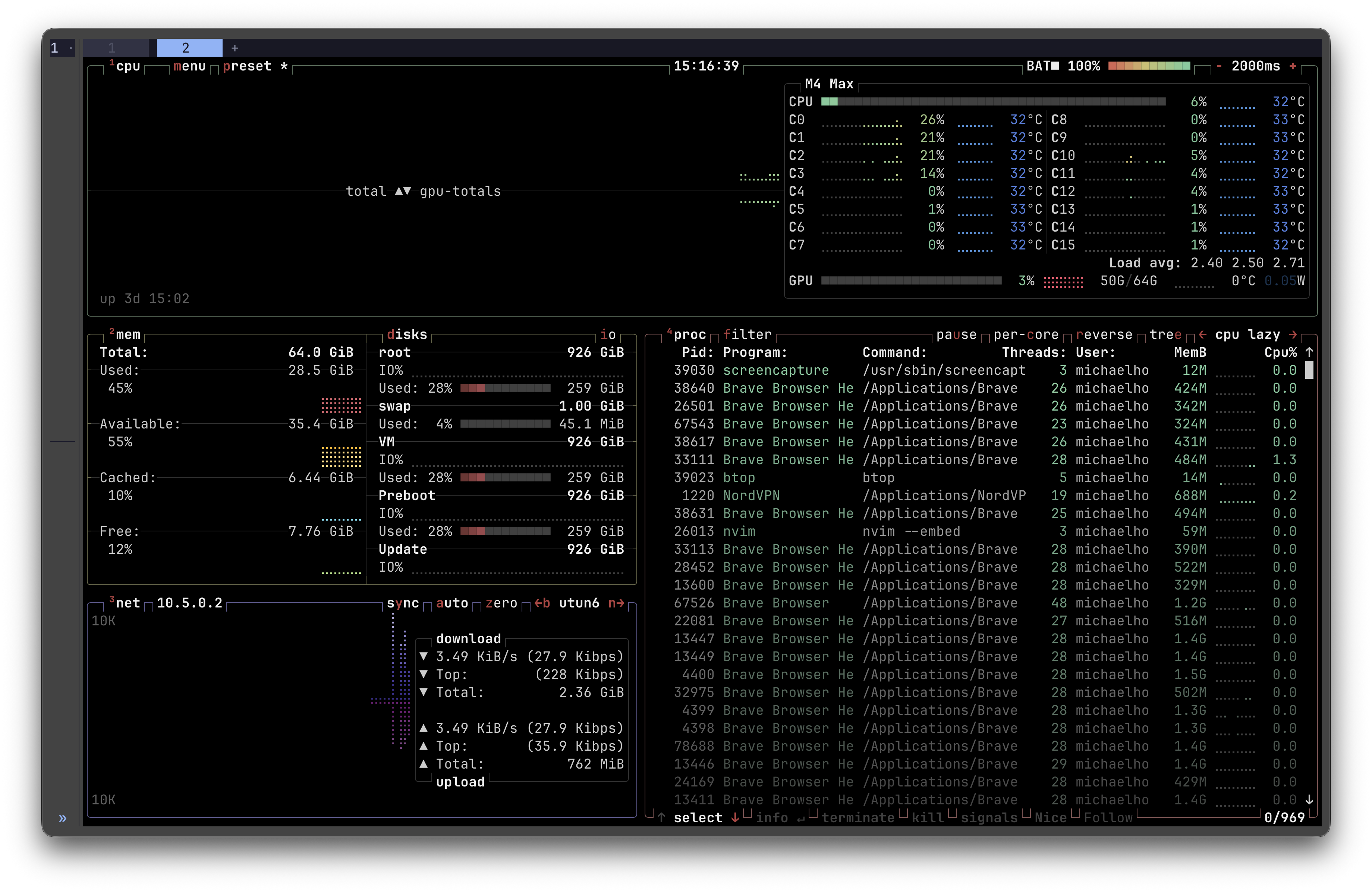Terminate the selected process
This screenshot has height=892, width=1372.
click(x=858, y=818)
